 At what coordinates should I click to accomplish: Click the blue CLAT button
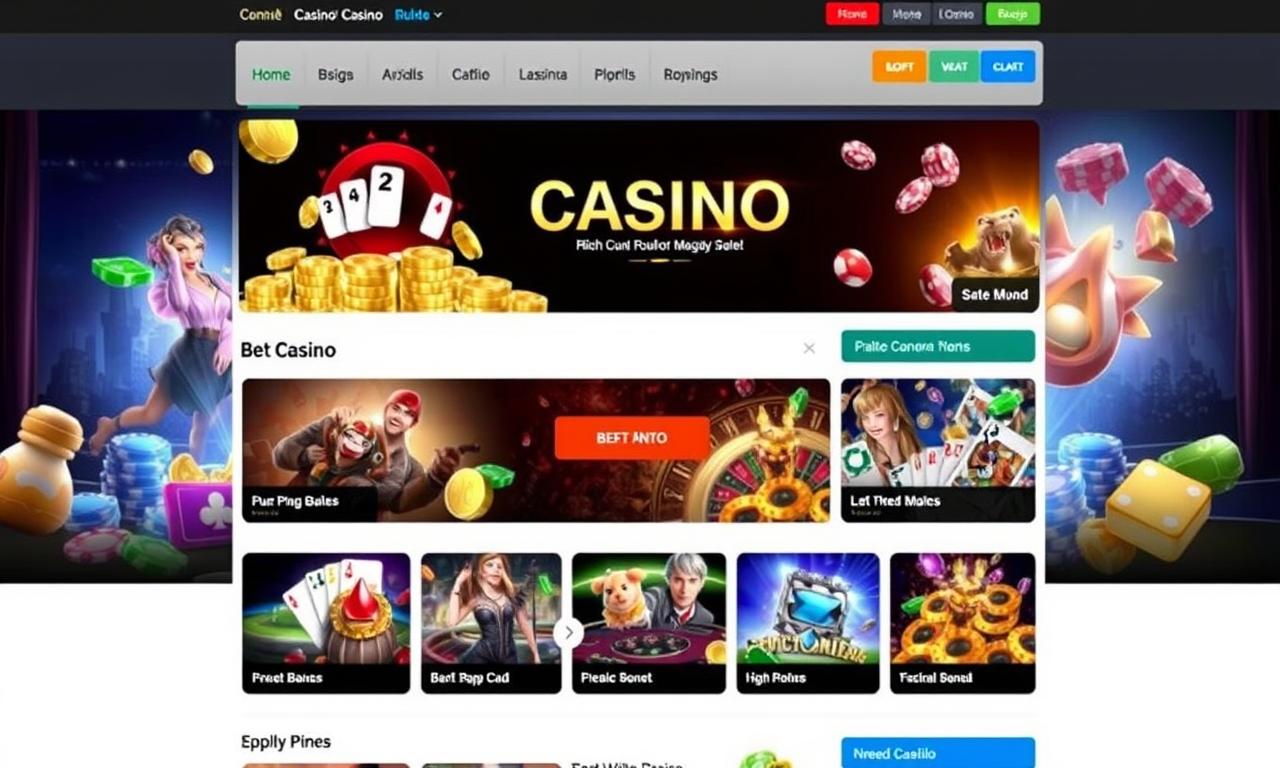click(x=1007, y=66)
